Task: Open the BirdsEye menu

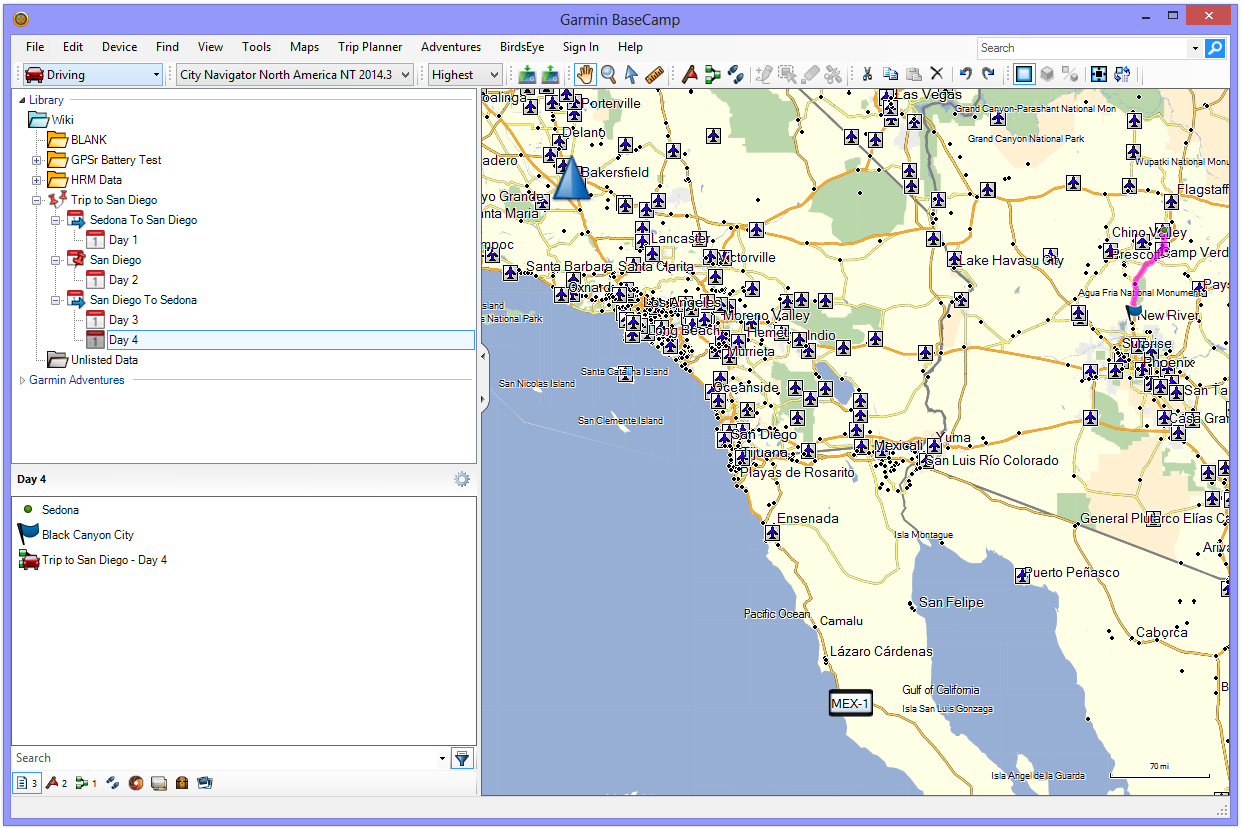Action: [x=521, y=47]
